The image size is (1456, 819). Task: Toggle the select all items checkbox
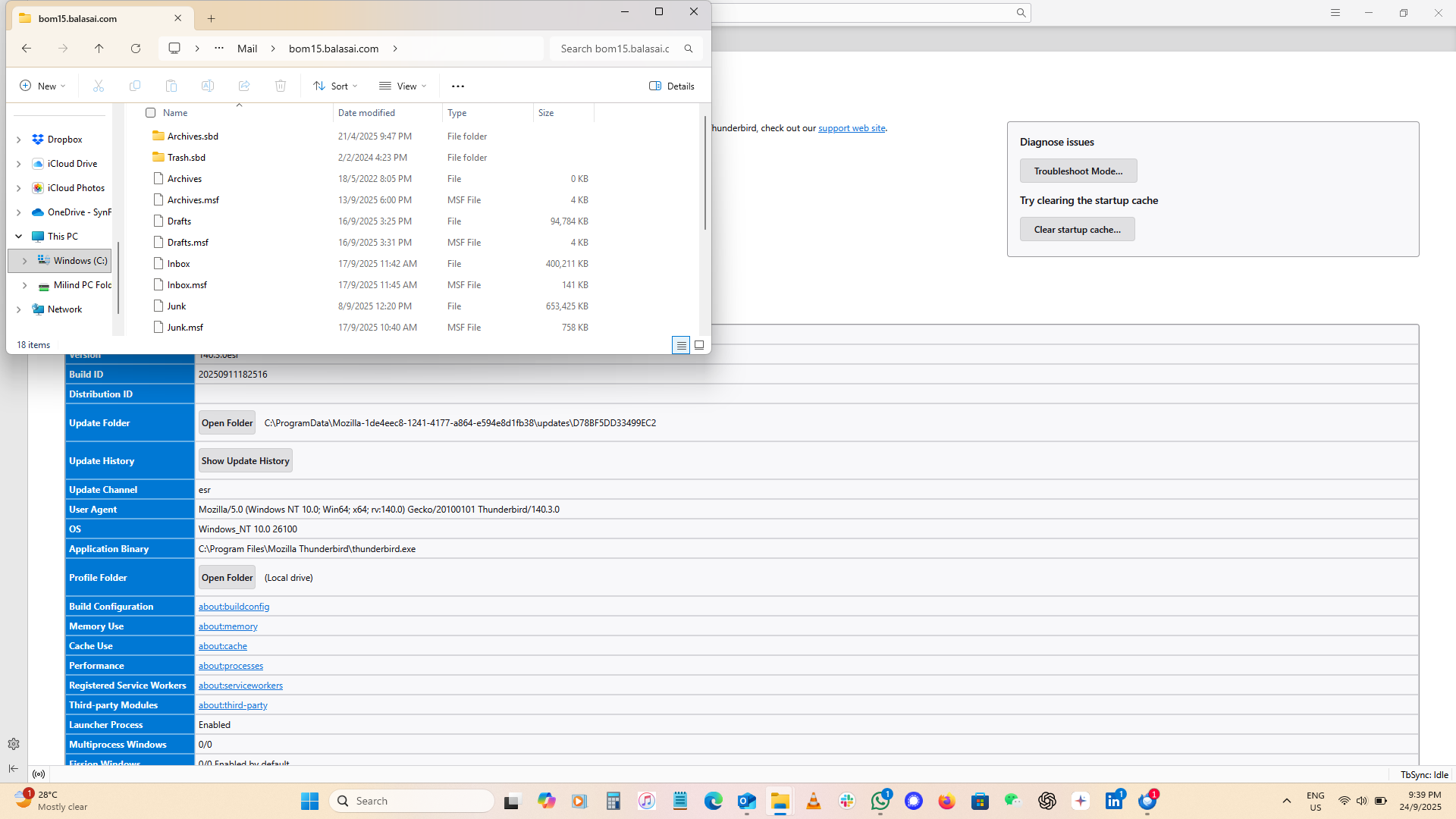tap(151, 113)
